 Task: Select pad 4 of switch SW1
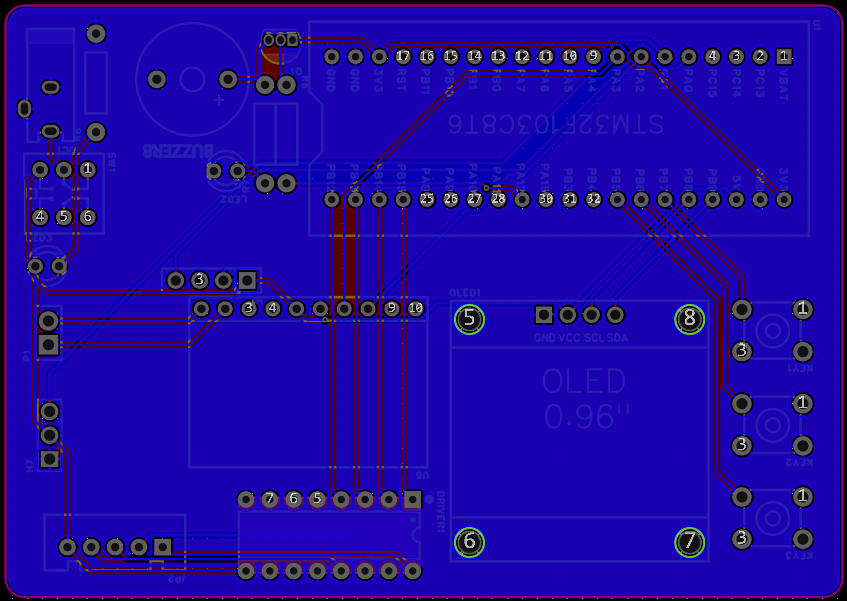(x=40, y=217)
